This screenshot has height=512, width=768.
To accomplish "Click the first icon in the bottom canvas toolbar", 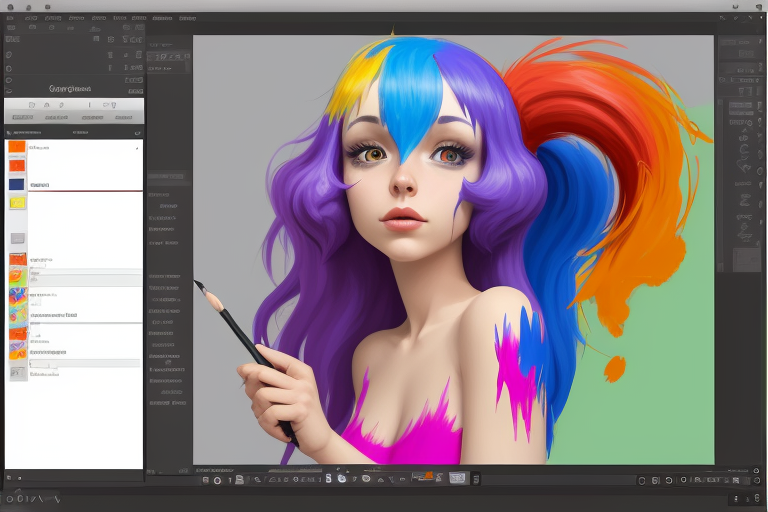I will click(x=205, y=480).
